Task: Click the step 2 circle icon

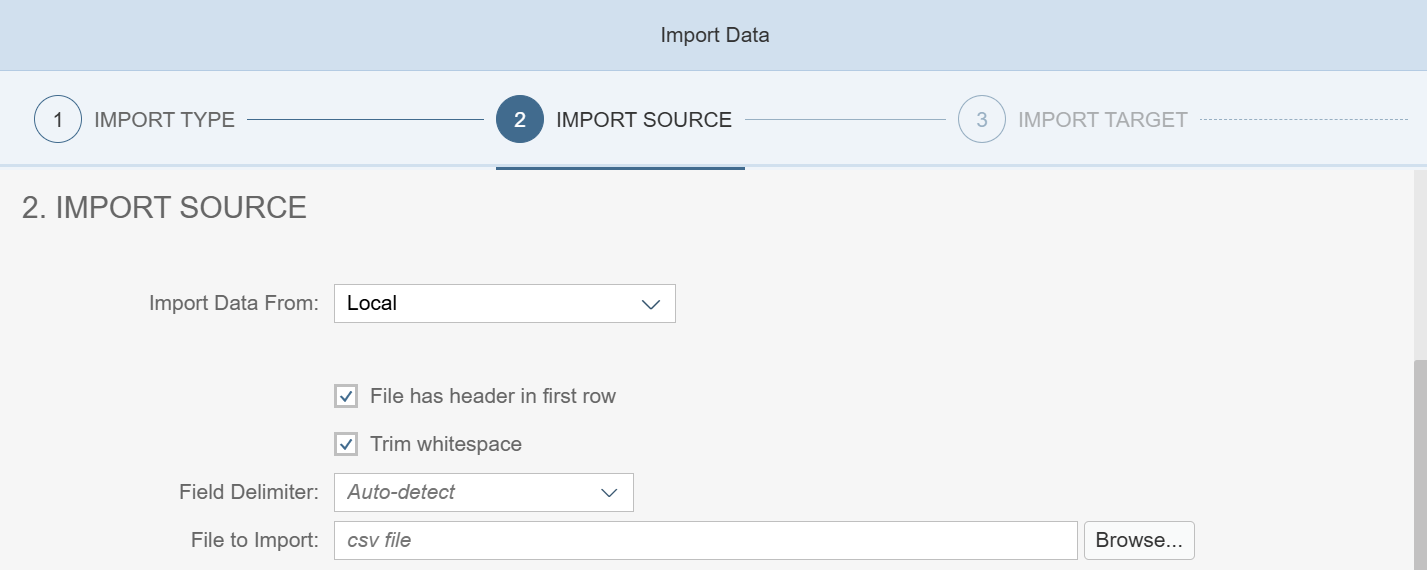Action: [520, 120]
